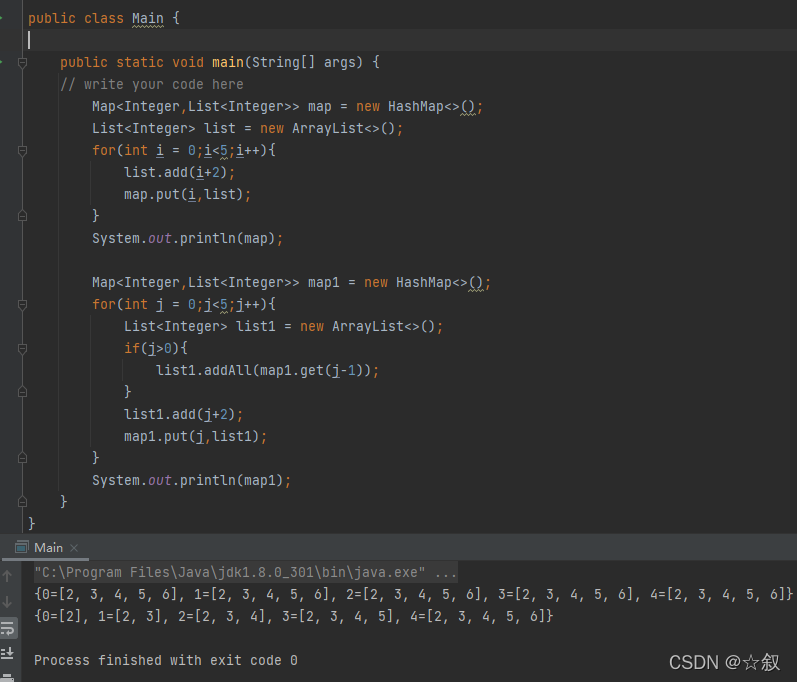797x682 pixels.
Task: Click the class name Main in the editor
Action: click(148, 19)
